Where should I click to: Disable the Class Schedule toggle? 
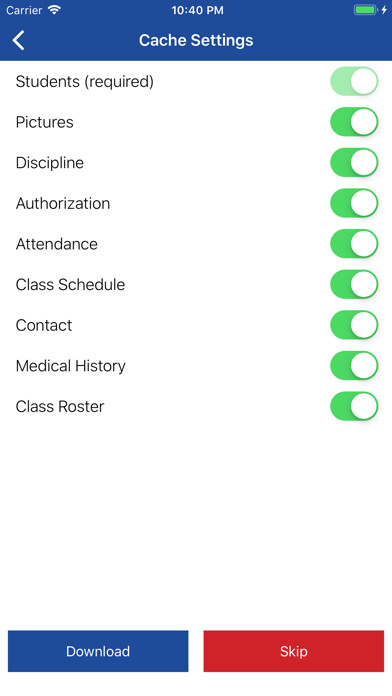point(354,284)
